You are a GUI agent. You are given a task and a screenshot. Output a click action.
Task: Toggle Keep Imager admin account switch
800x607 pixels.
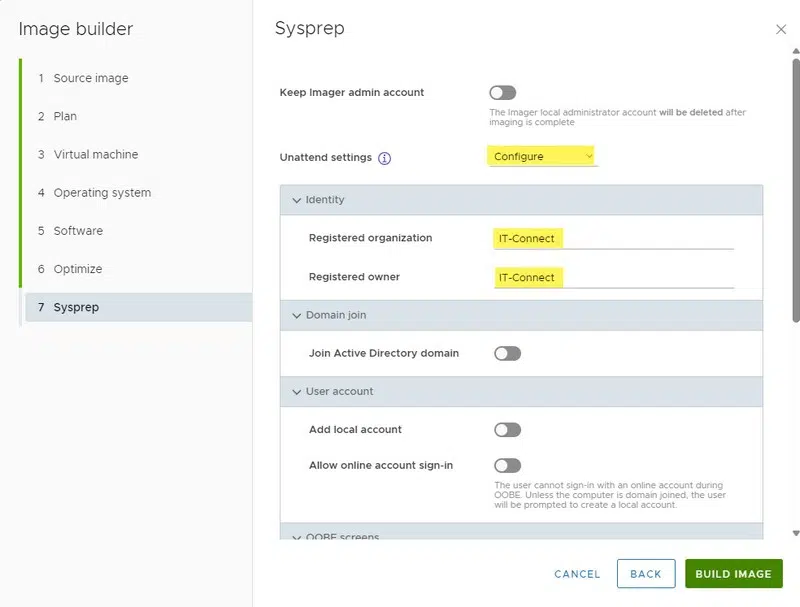tap(503, 93)
